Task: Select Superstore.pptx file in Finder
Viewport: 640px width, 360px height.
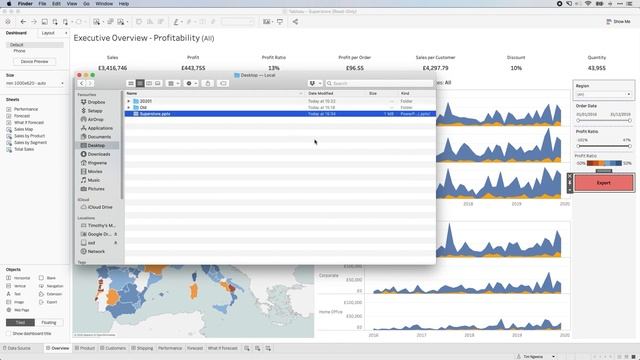Action: point(280,114)
